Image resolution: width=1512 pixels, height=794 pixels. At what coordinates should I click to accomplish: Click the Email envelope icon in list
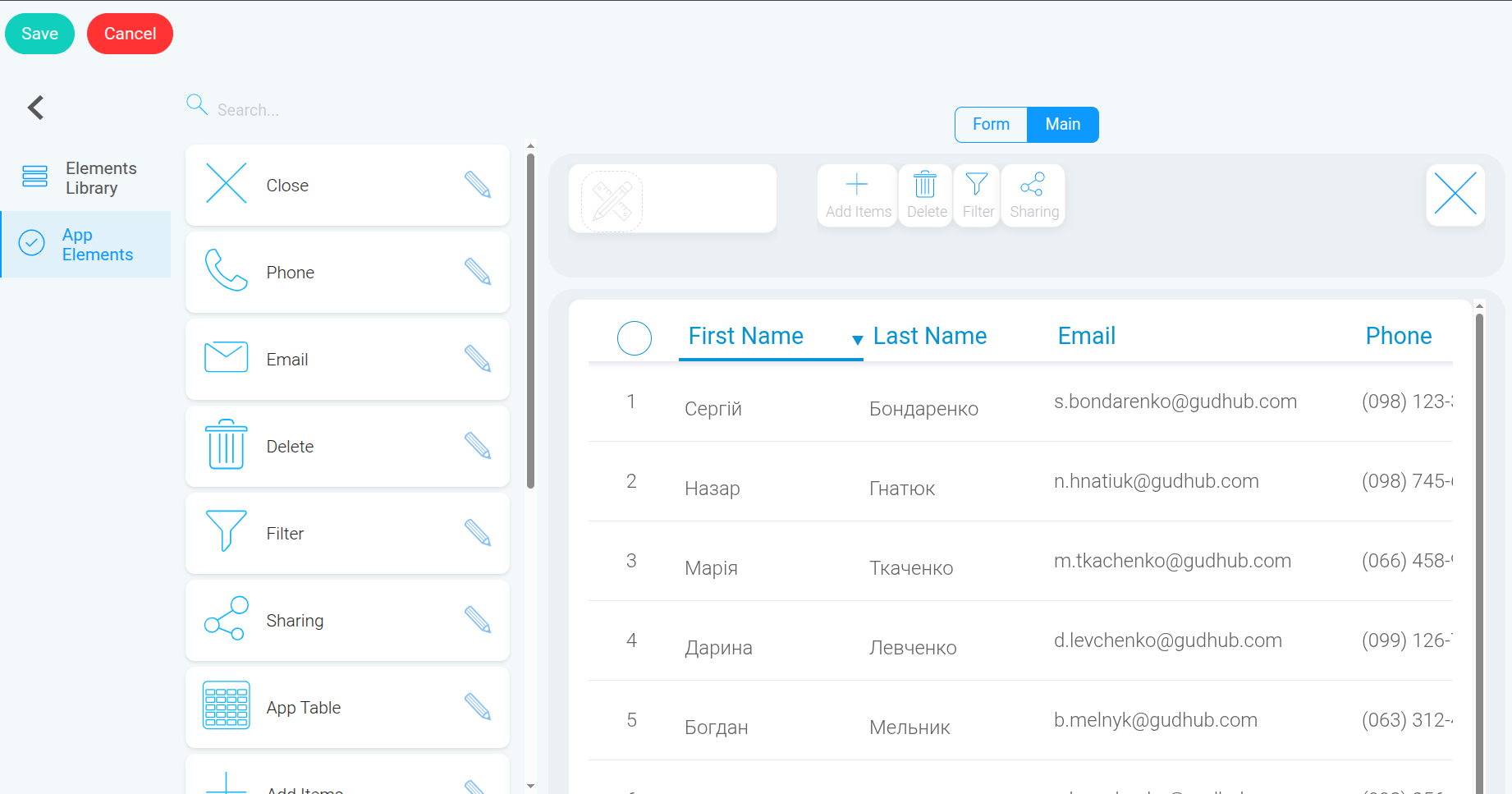click(226, 357)
